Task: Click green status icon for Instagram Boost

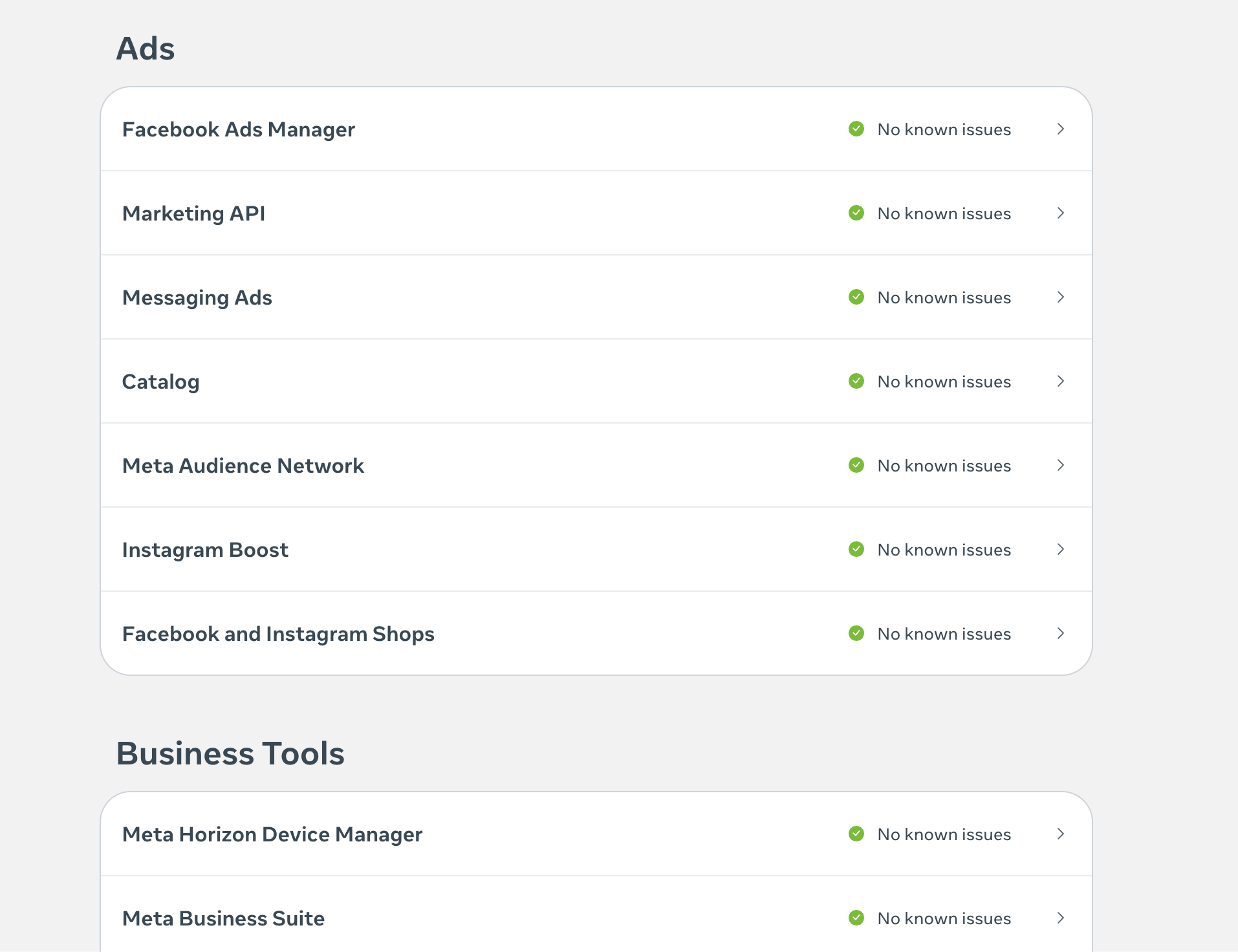Action: coord(856,549)
